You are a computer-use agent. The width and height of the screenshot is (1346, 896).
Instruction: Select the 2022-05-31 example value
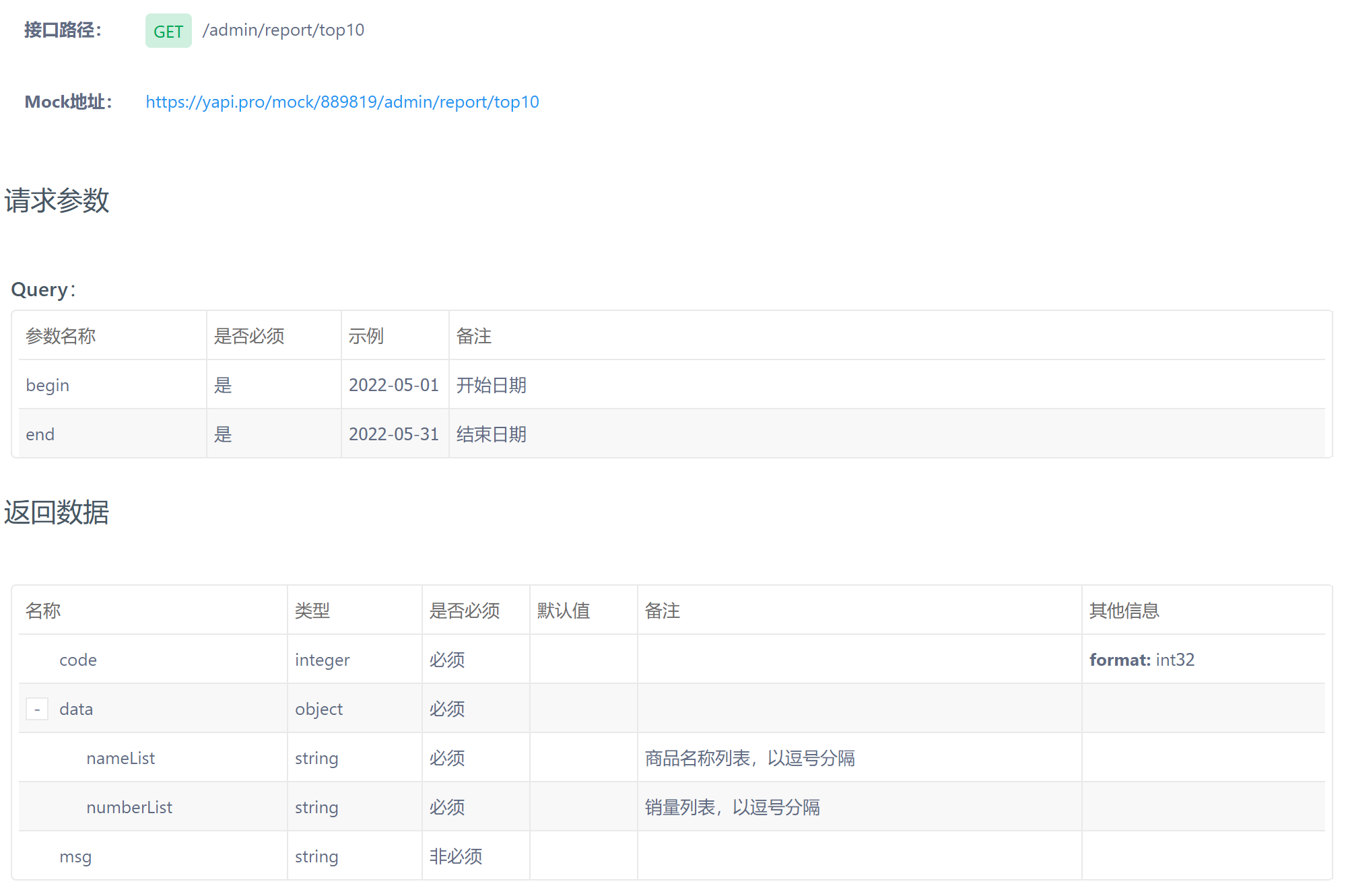pos(393,434)
